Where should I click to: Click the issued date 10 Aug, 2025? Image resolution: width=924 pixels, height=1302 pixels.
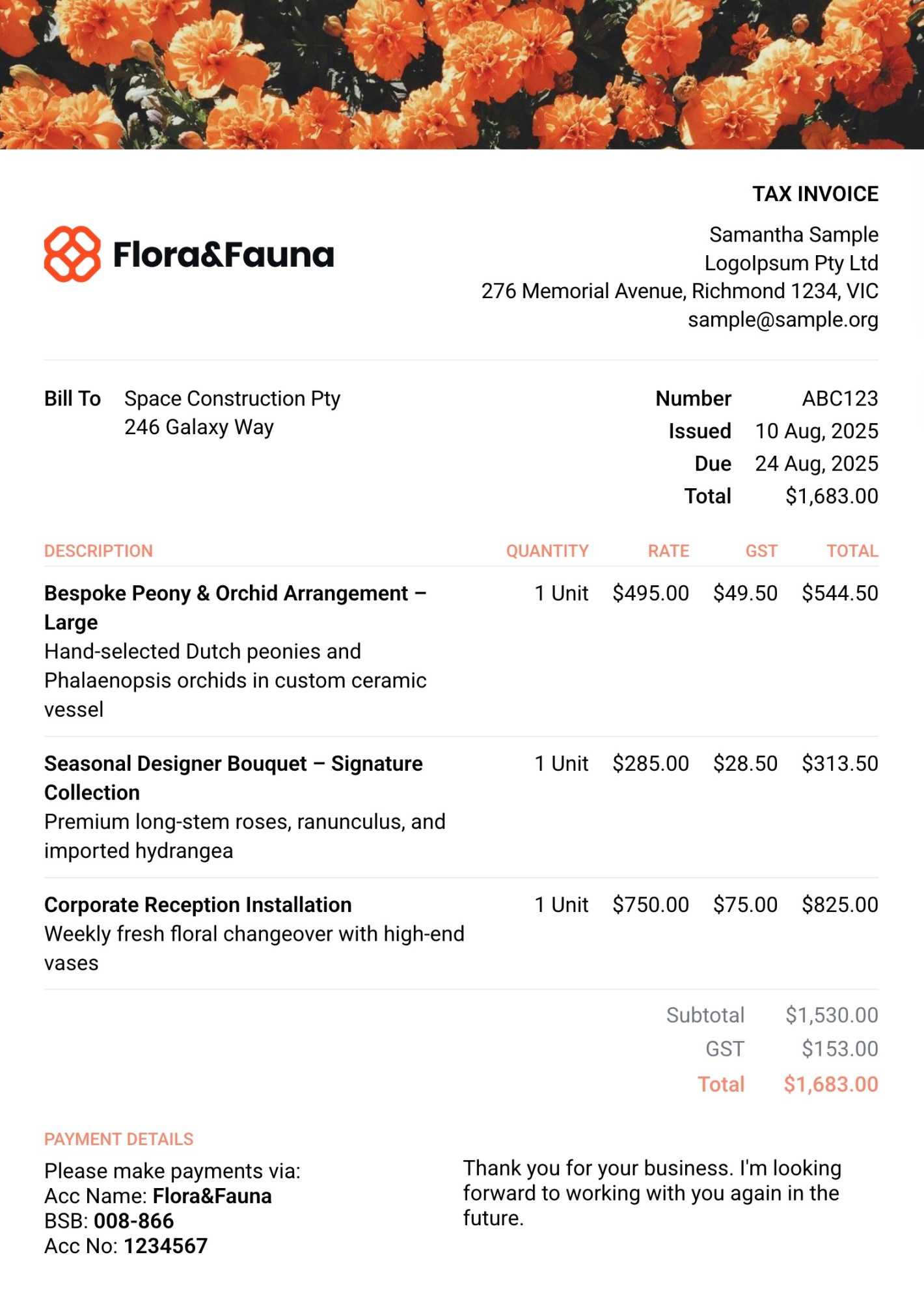(x=816, y=431)
